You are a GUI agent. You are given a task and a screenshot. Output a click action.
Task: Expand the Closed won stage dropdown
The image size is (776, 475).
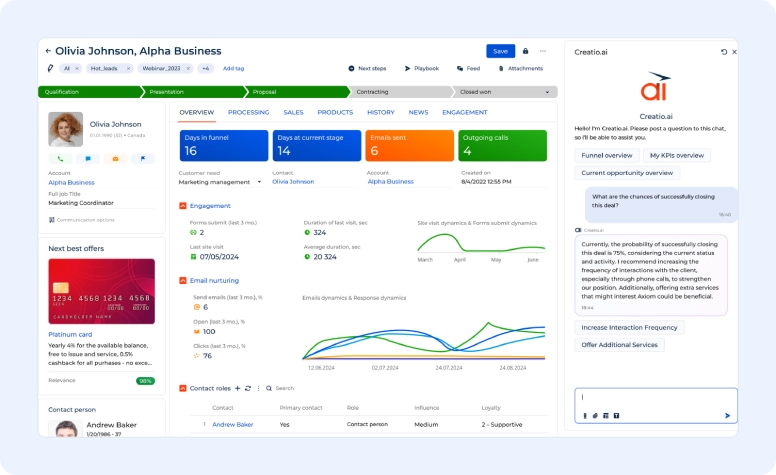point(547,92)
